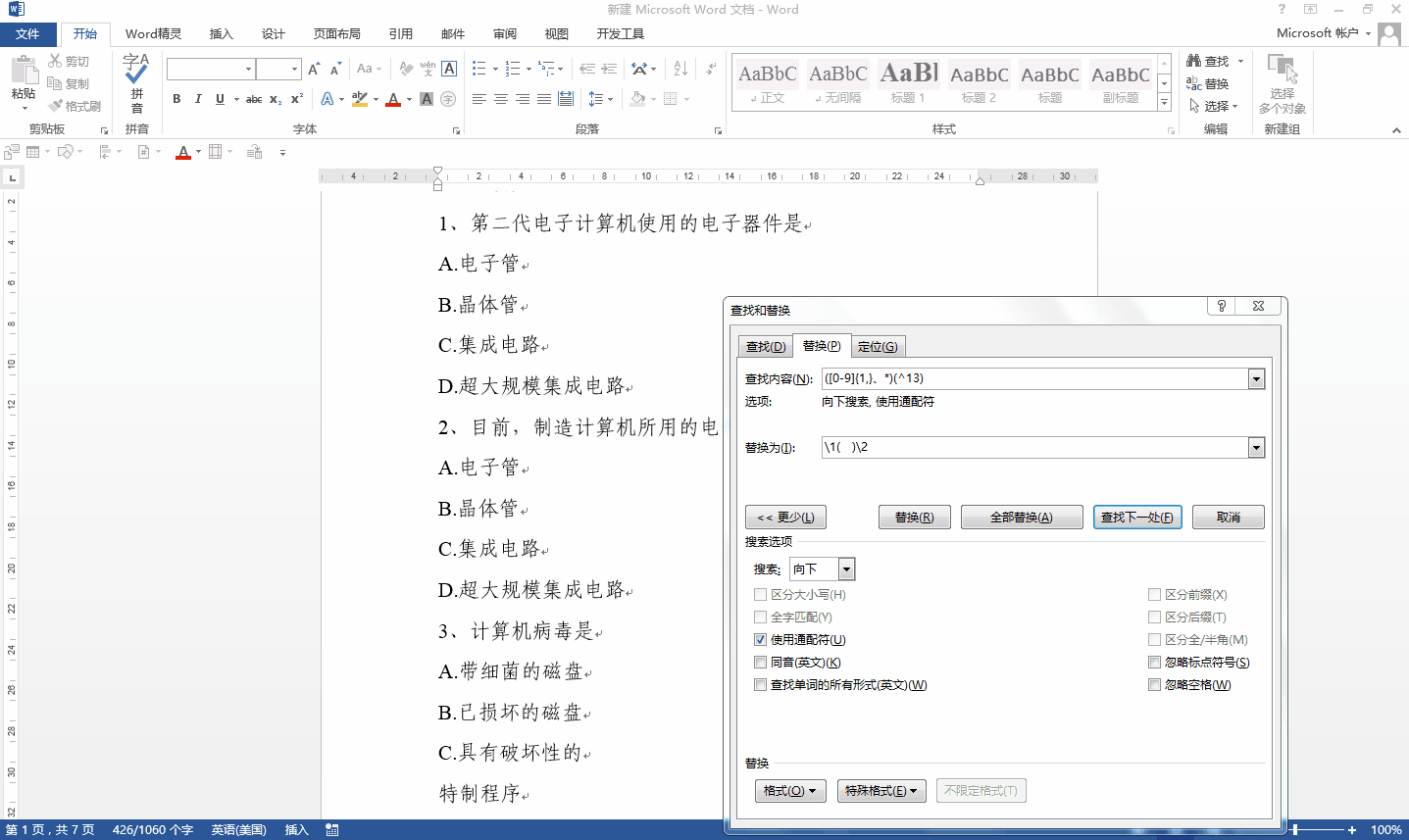Click the 更少 button

786,518
